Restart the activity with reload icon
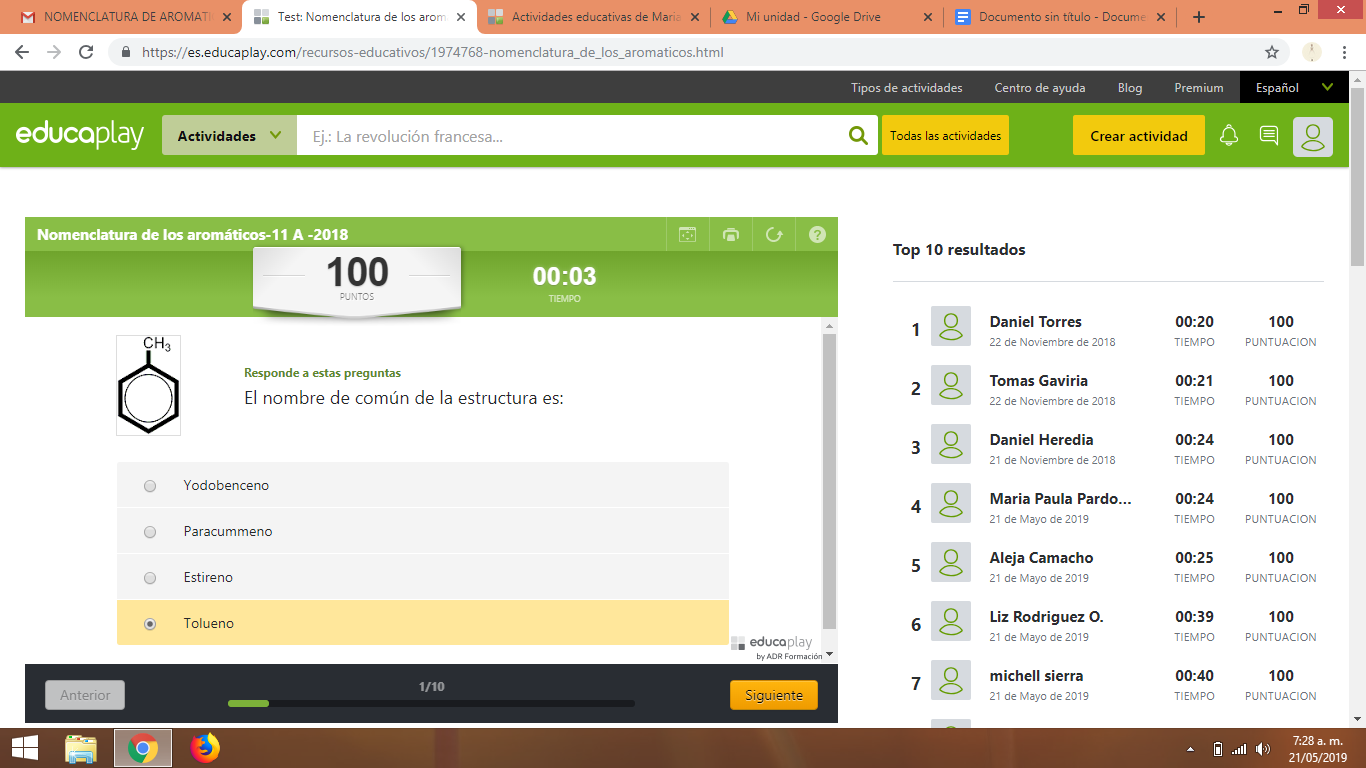 tap(774, 235)
